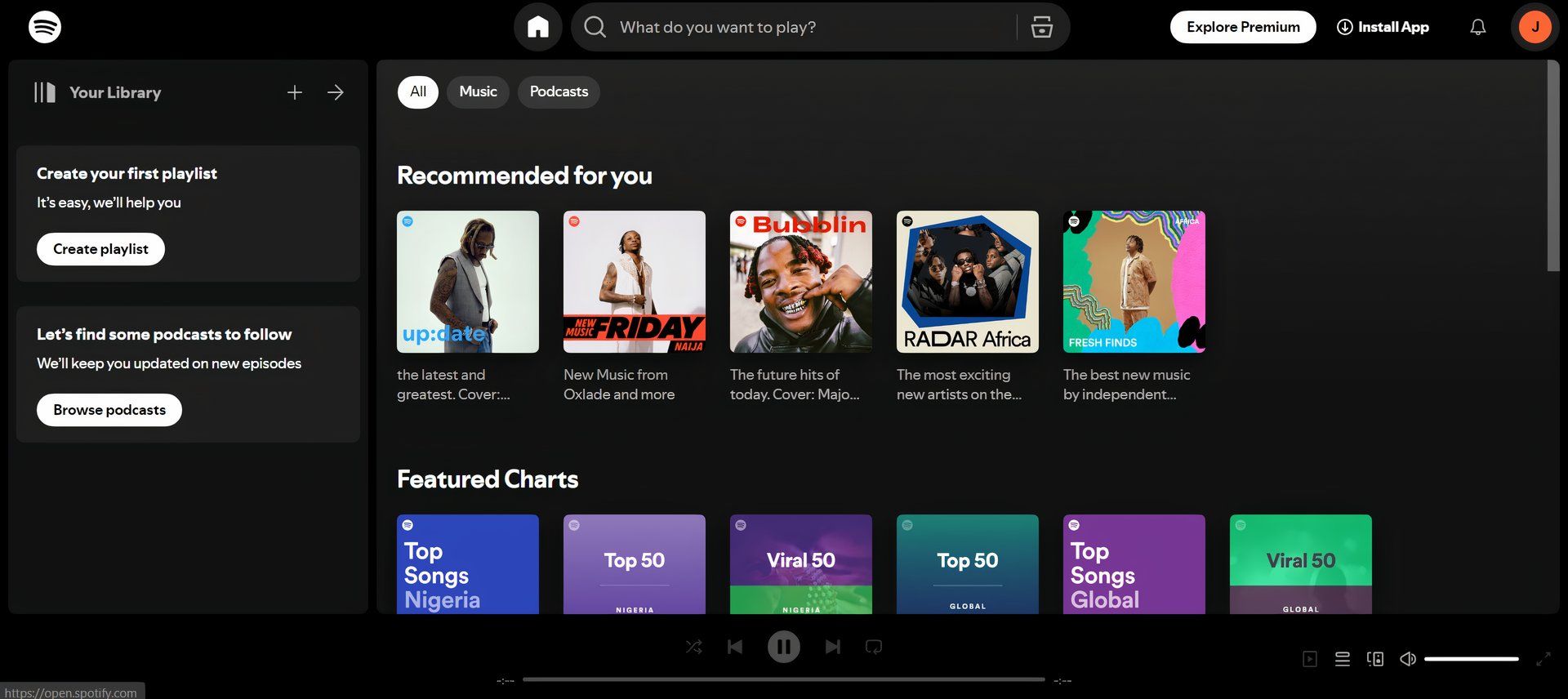Select the Podcasts filter chip

tap(559, 91)
